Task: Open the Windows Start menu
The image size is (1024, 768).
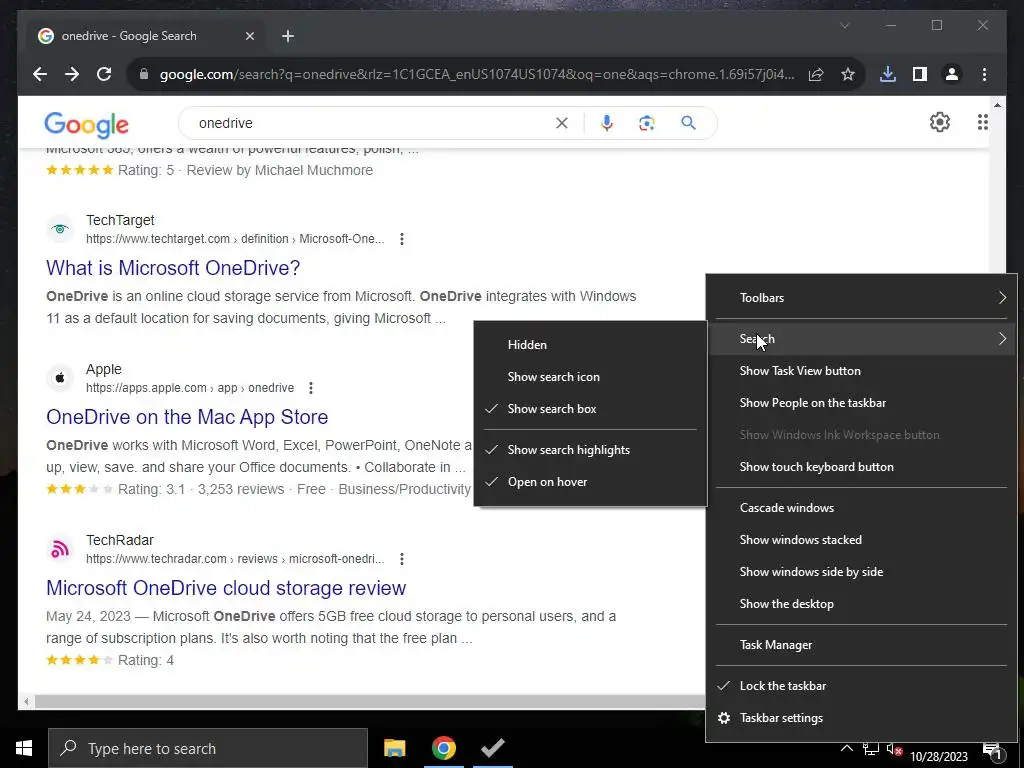Action: [24, 748]
